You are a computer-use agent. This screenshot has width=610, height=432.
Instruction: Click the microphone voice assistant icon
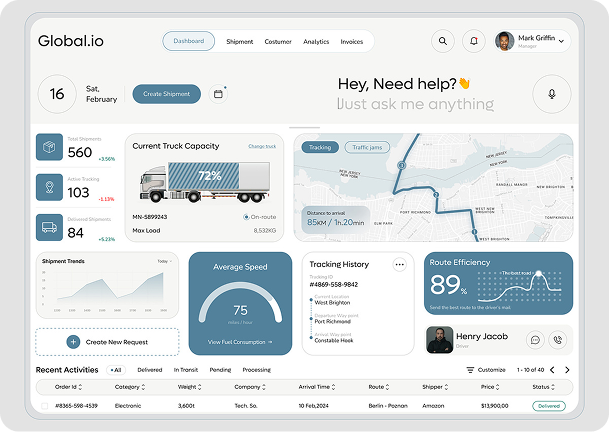pos(551,93)
